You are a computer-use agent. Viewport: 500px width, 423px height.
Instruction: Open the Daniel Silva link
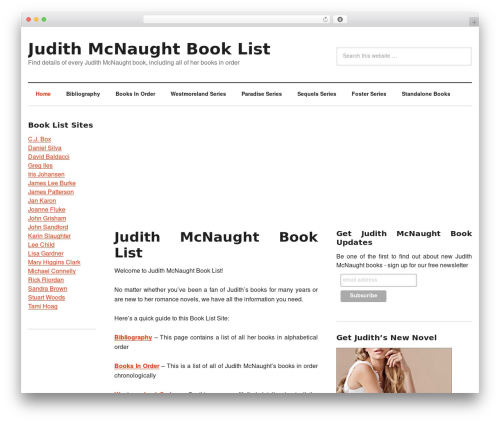(45, 148)
